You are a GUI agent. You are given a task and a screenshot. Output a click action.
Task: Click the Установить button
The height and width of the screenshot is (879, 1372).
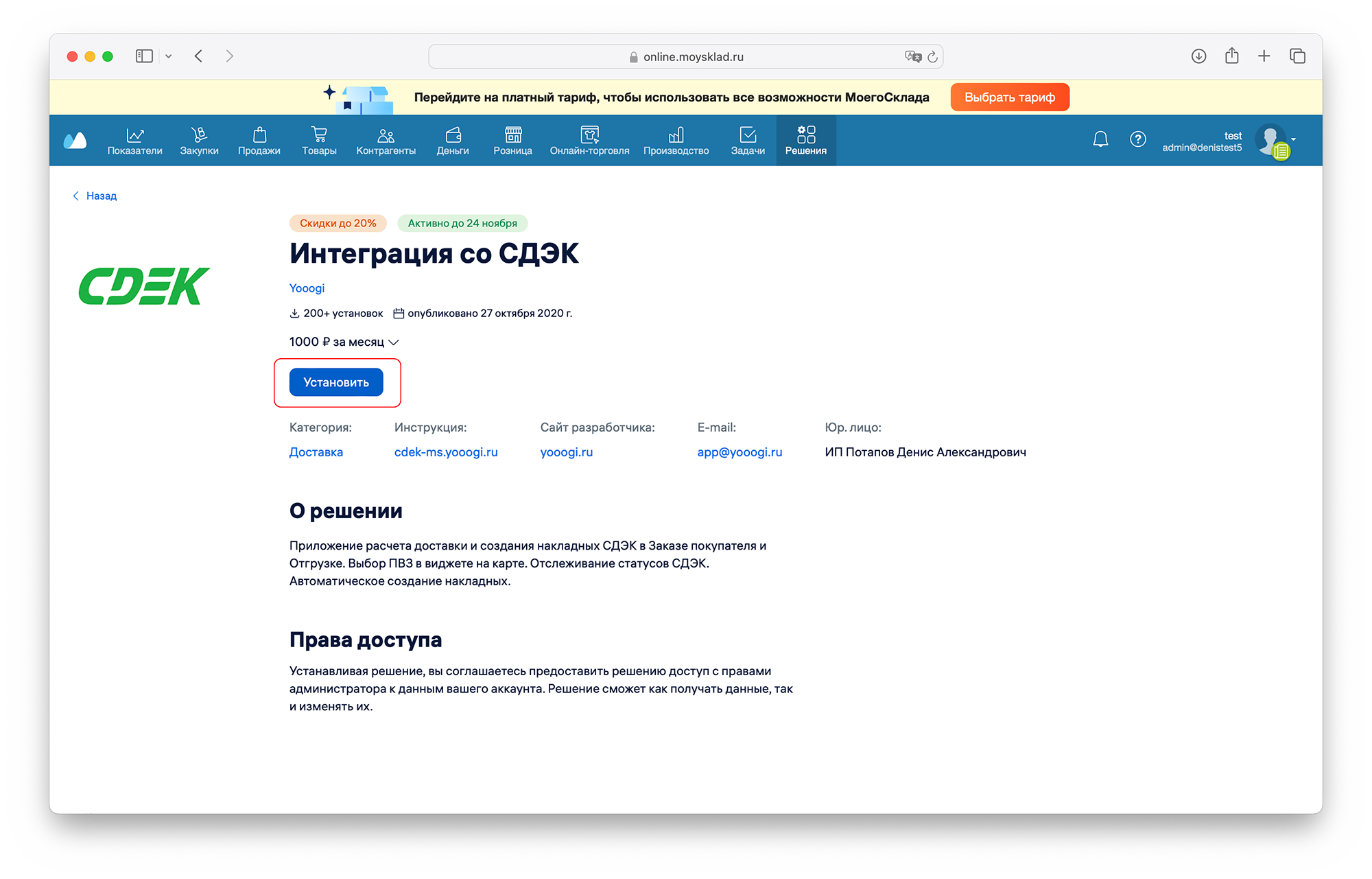(336, 382)
